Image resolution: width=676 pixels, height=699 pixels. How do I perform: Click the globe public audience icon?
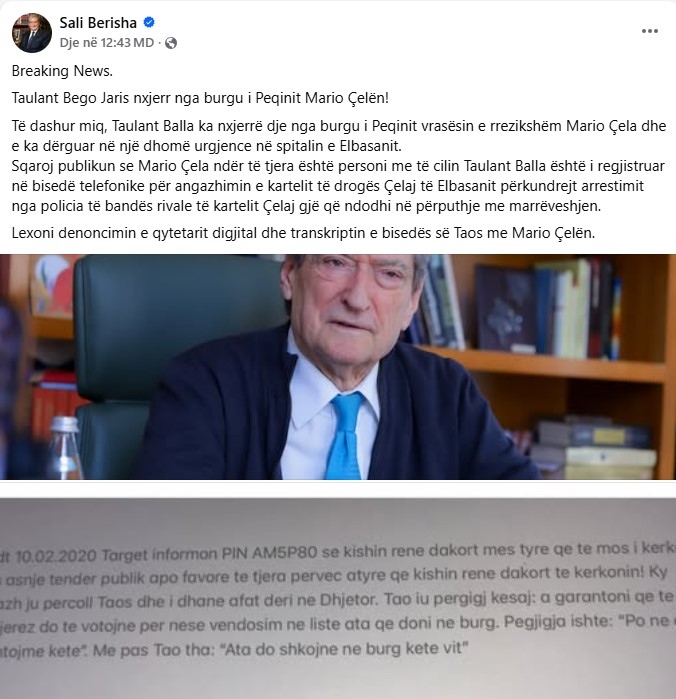point(171,43)
